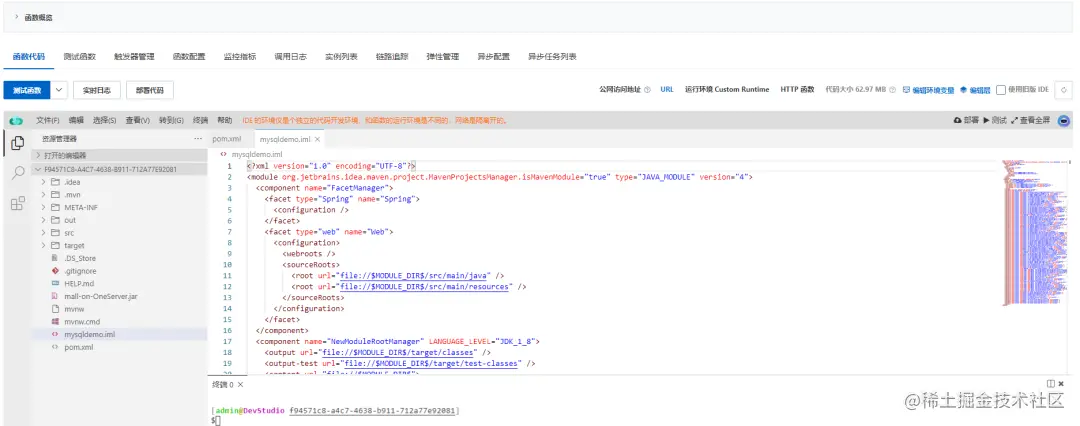The image size is (1080, 426).
Task: Expand the src folder
Action: coord(43,233)
